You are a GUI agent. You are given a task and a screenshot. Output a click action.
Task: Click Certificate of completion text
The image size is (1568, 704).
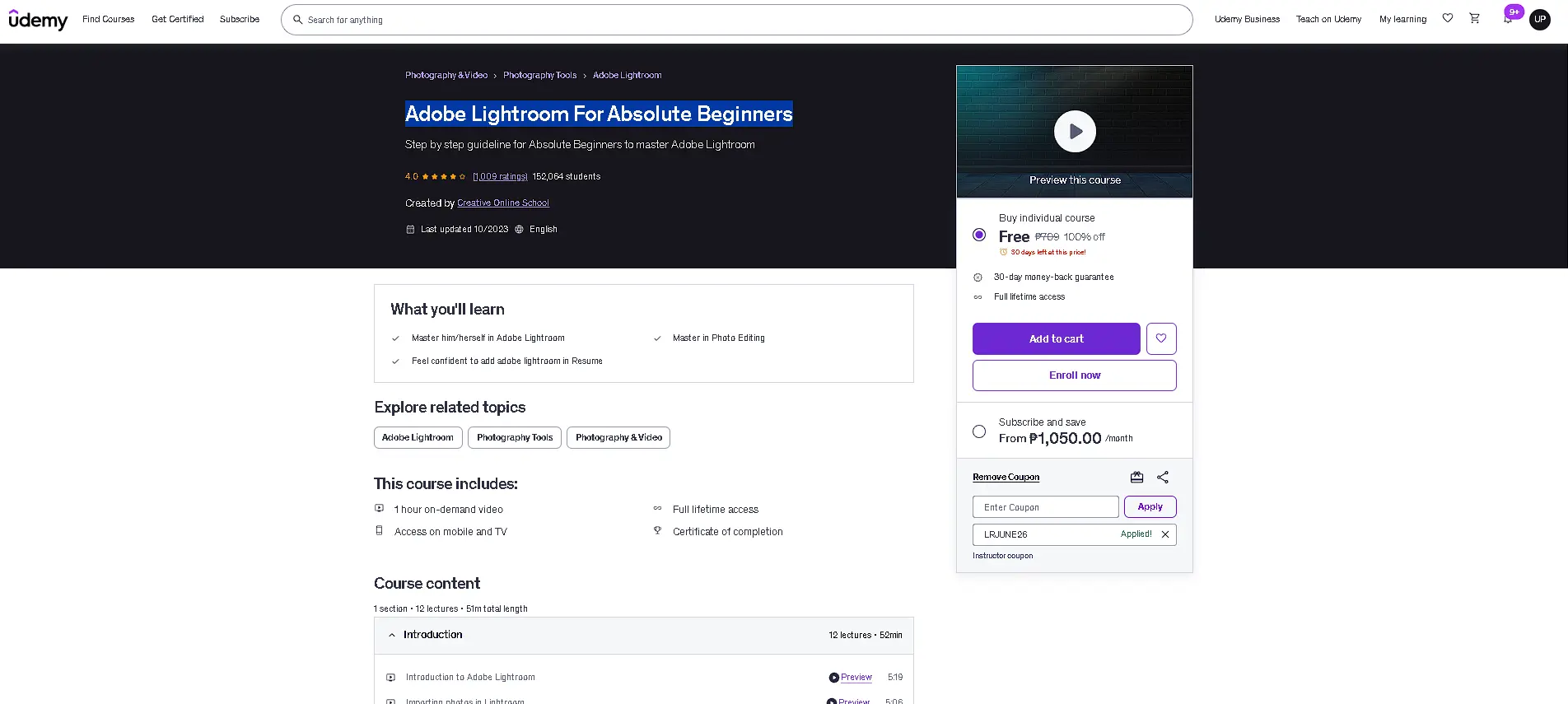[728, 532]
